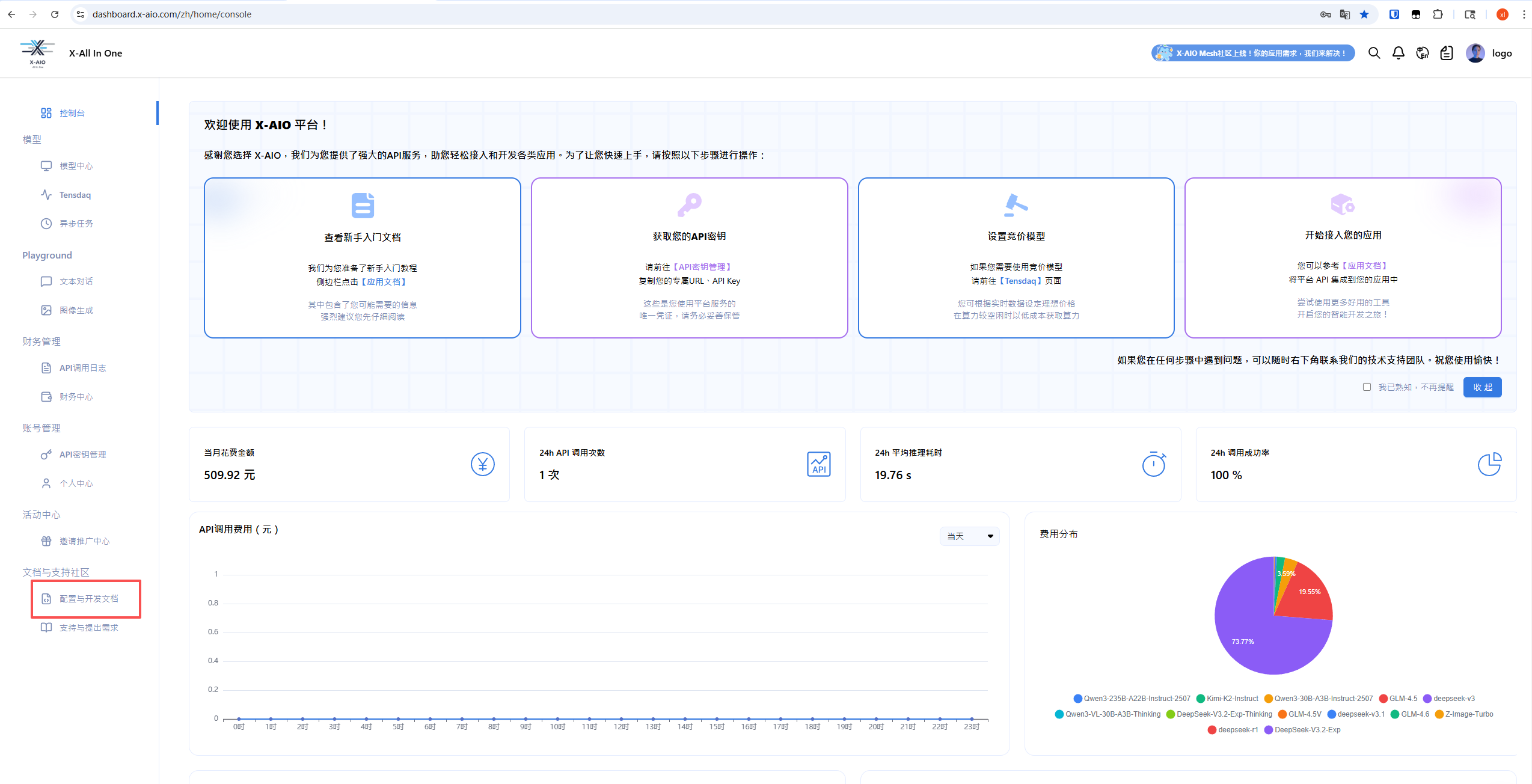Click the X-AIO Mesh community banner
Screen dimensions: 1532x784
pyautogui.click(x=1252, y=53)
